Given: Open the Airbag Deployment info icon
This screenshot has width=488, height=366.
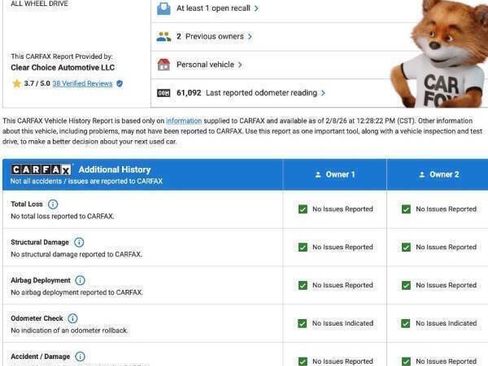Looking at the screenshot, I should [80, 280].
